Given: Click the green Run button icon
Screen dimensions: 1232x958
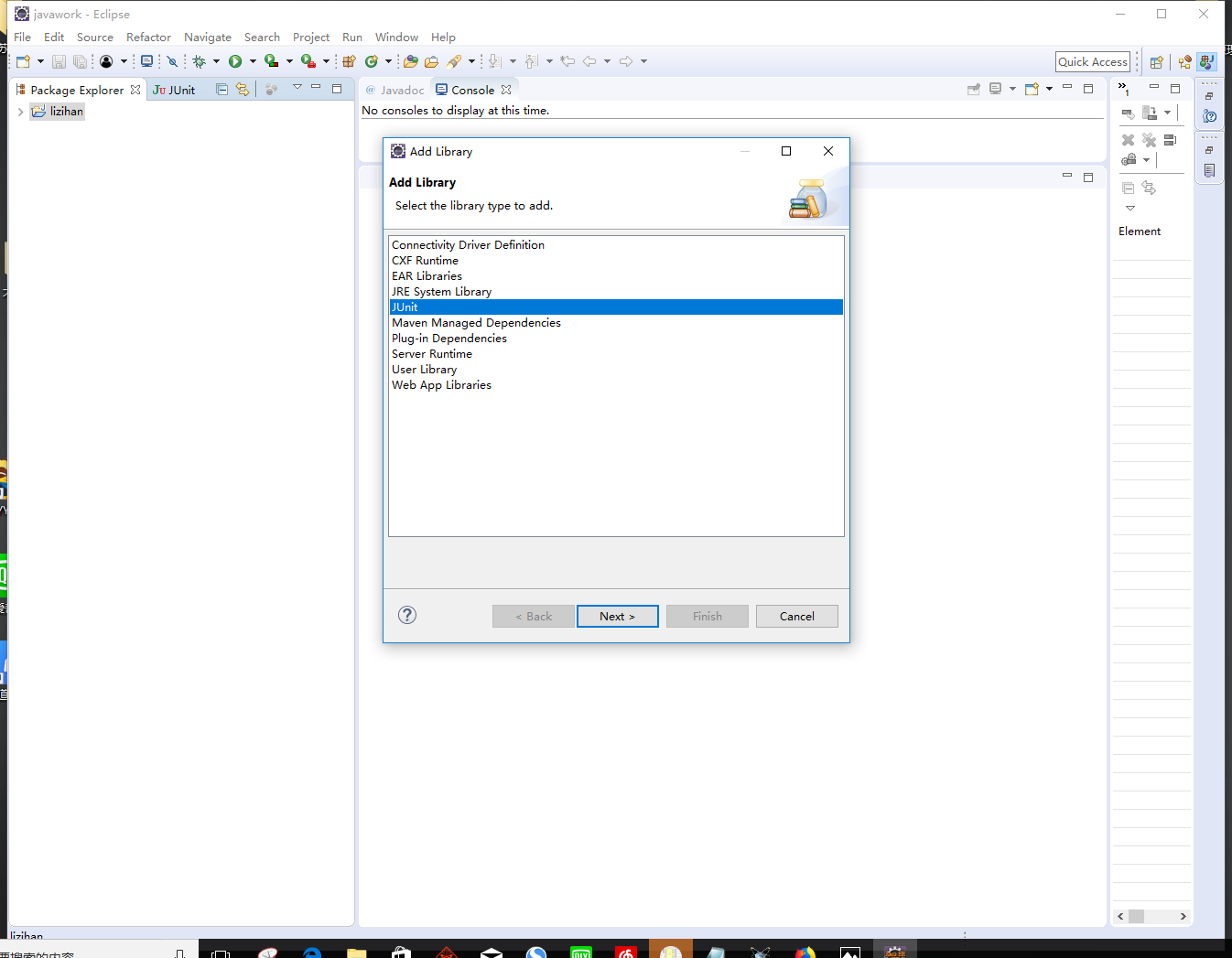Looking at the screenshot, I should pos(235,61).
